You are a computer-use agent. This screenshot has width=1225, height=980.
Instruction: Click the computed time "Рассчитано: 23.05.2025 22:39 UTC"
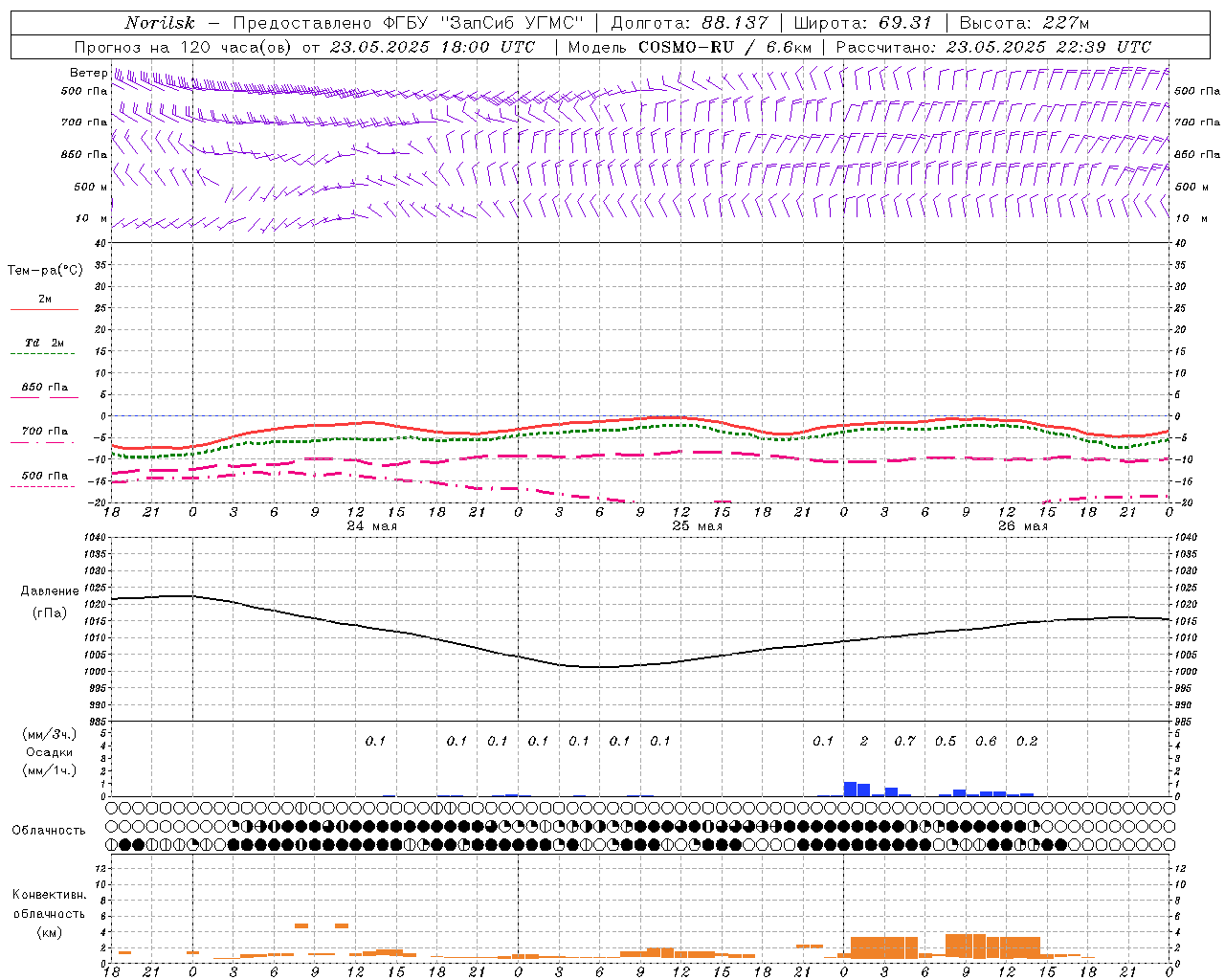coord(993,47)
